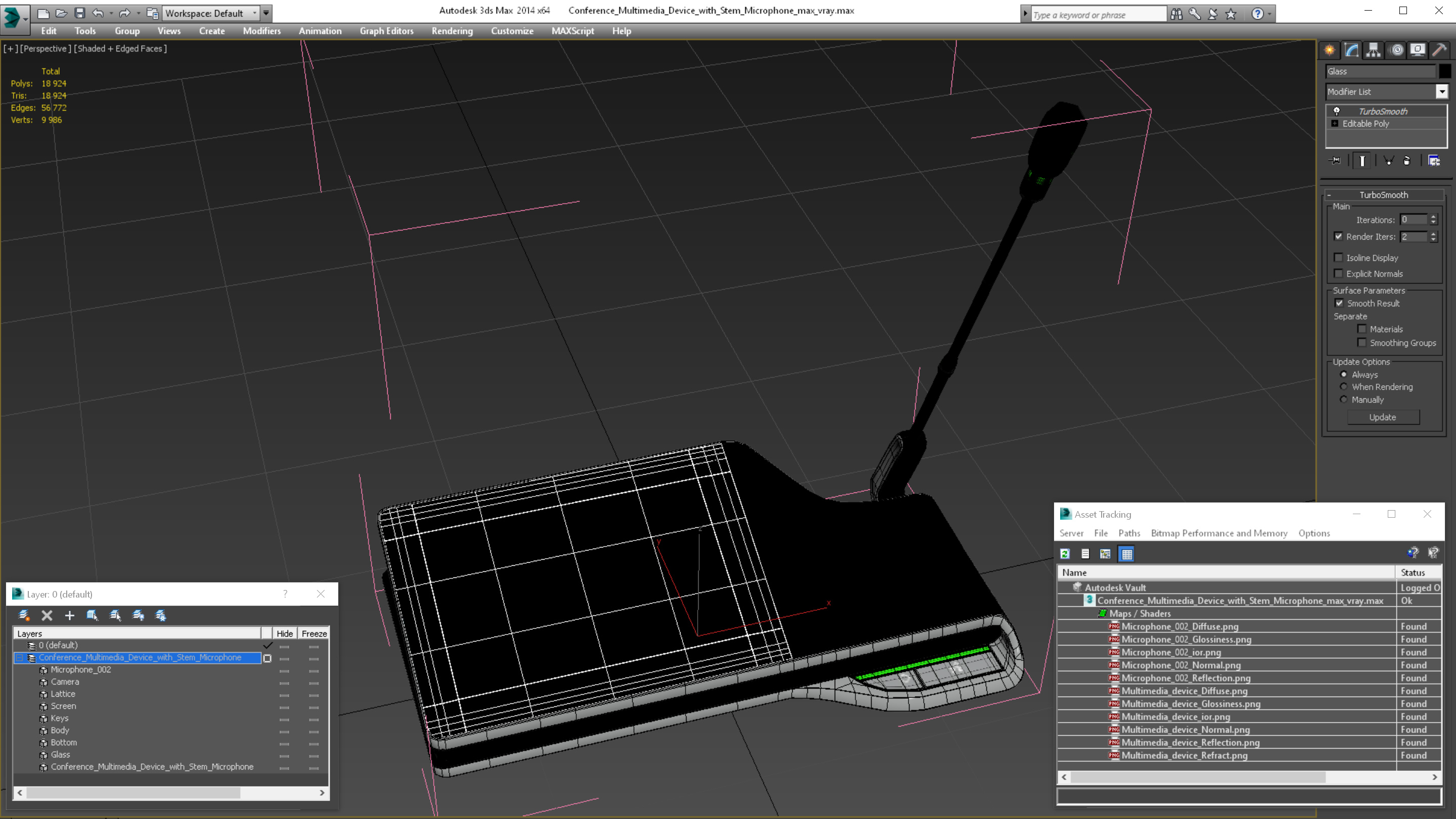Viewport: 1456px width, 819px height.
Task: Open the Motion command panel tab
Action: [1396, 51]
